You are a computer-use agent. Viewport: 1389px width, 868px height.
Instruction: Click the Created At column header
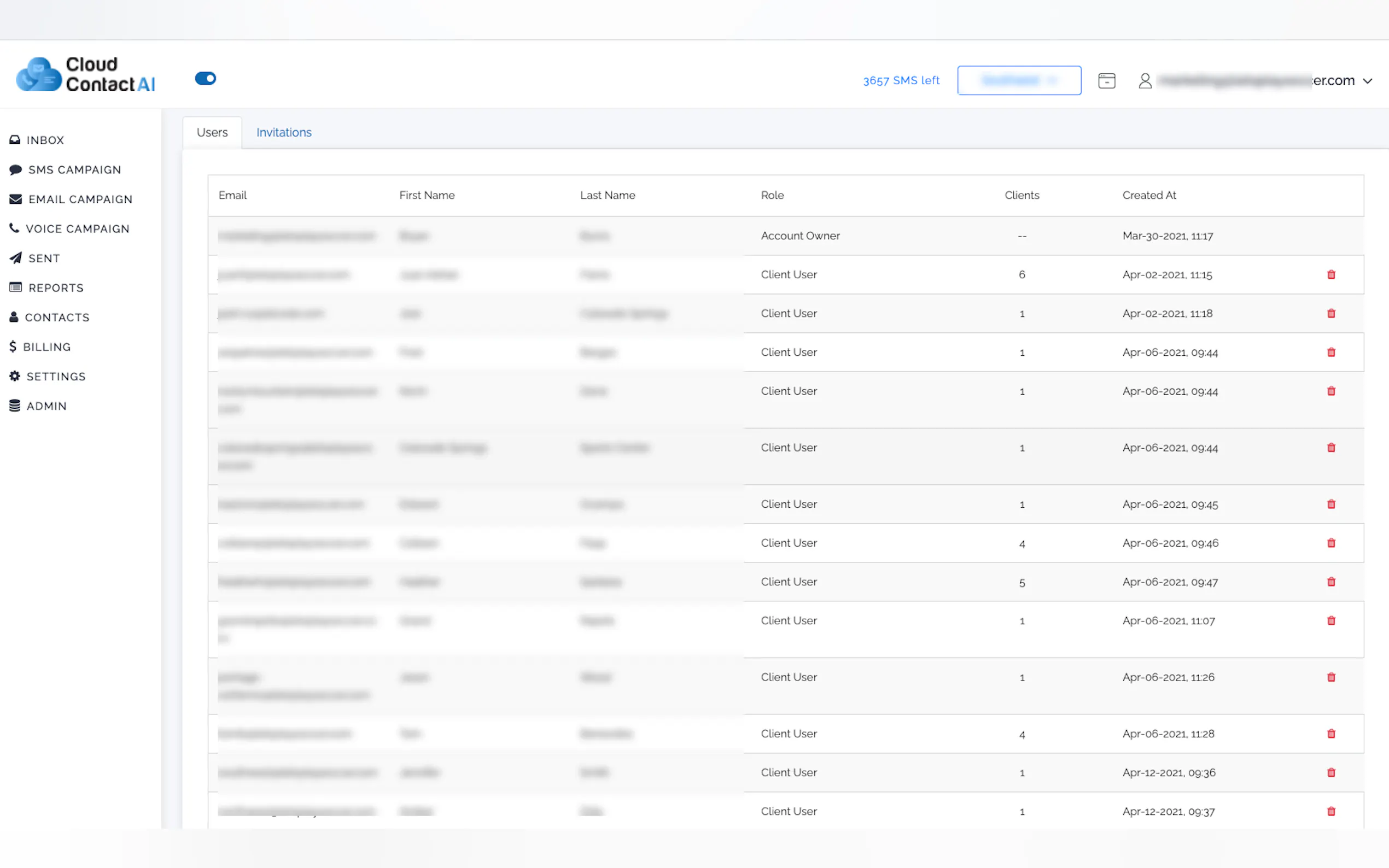click(x=1149, y=195)
